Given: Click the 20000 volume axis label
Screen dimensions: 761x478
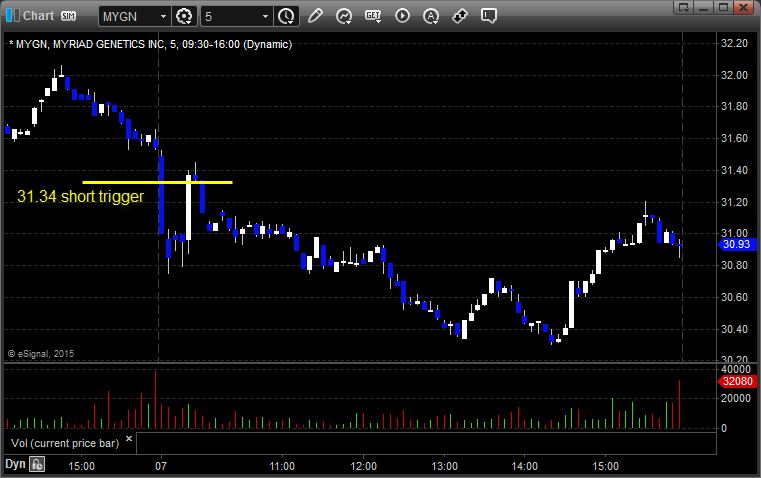Looking at the screenshot, I should tap(736, 398).
